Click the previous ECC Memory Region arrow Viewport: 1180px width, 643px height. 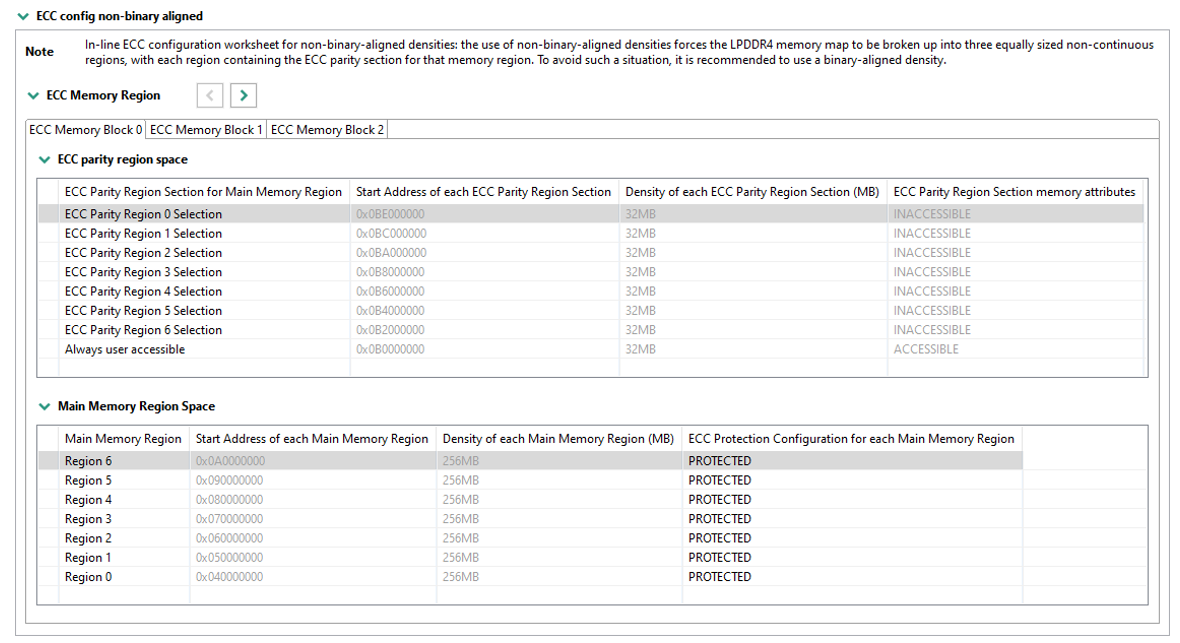(x=210, y=95)
